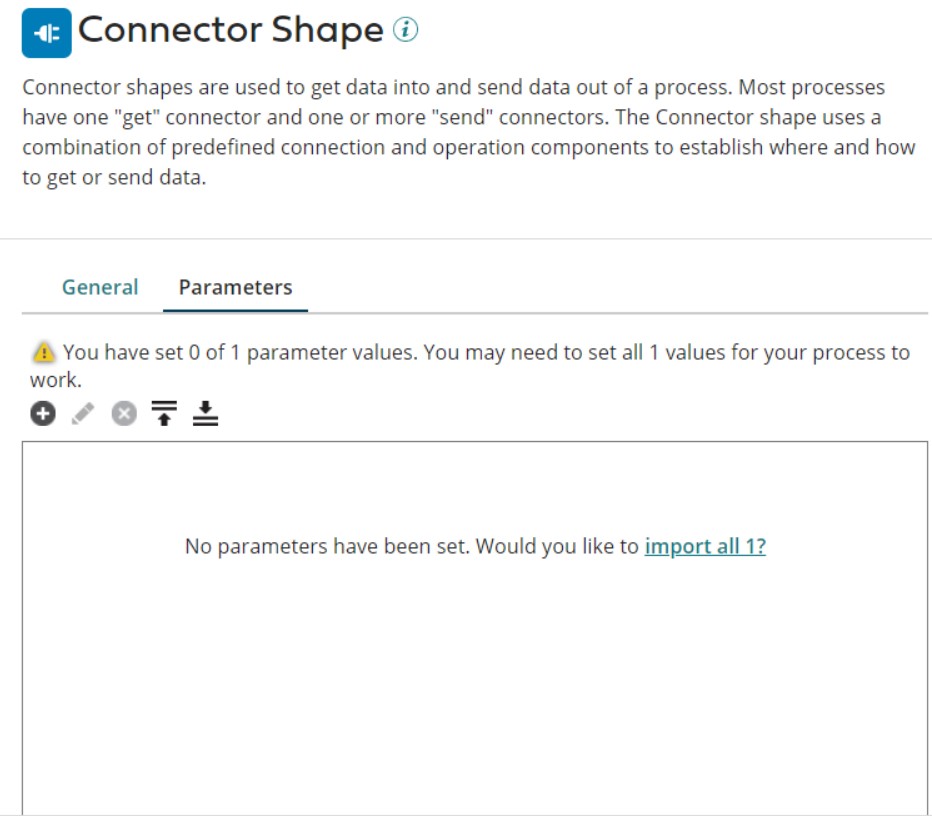Image resolution: width=932 pixels, height=816 pixels.
Task: Click the move to top arrow icon
Action: coord(164,414)
